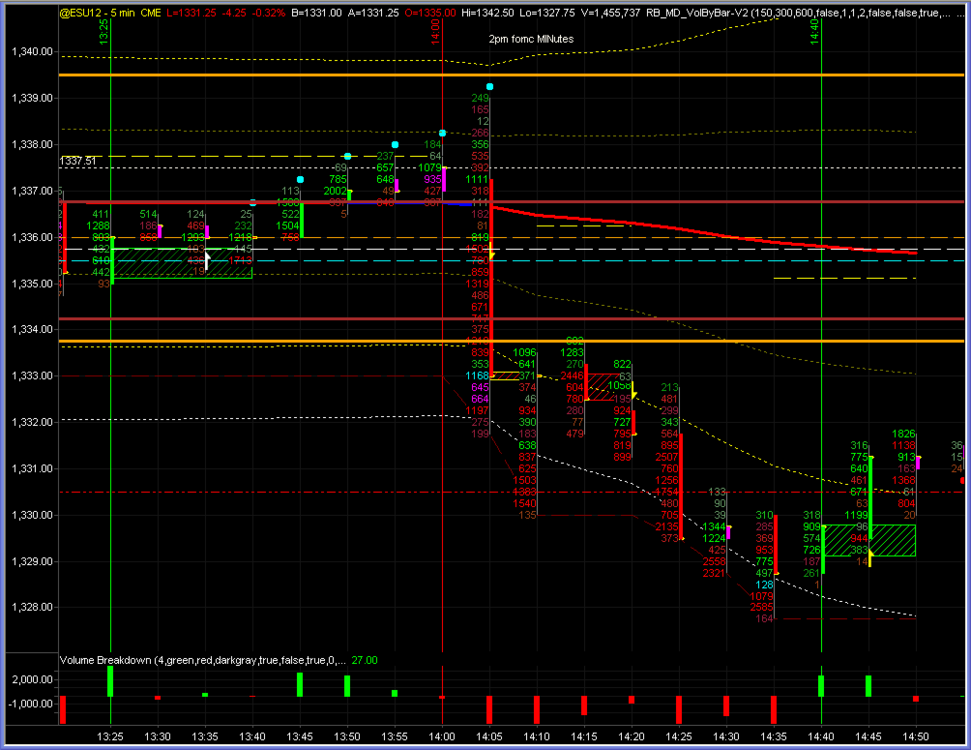Click the red hatched zone near 14:15
Viewport: 971px width, 750px height.
pos(602,387)
